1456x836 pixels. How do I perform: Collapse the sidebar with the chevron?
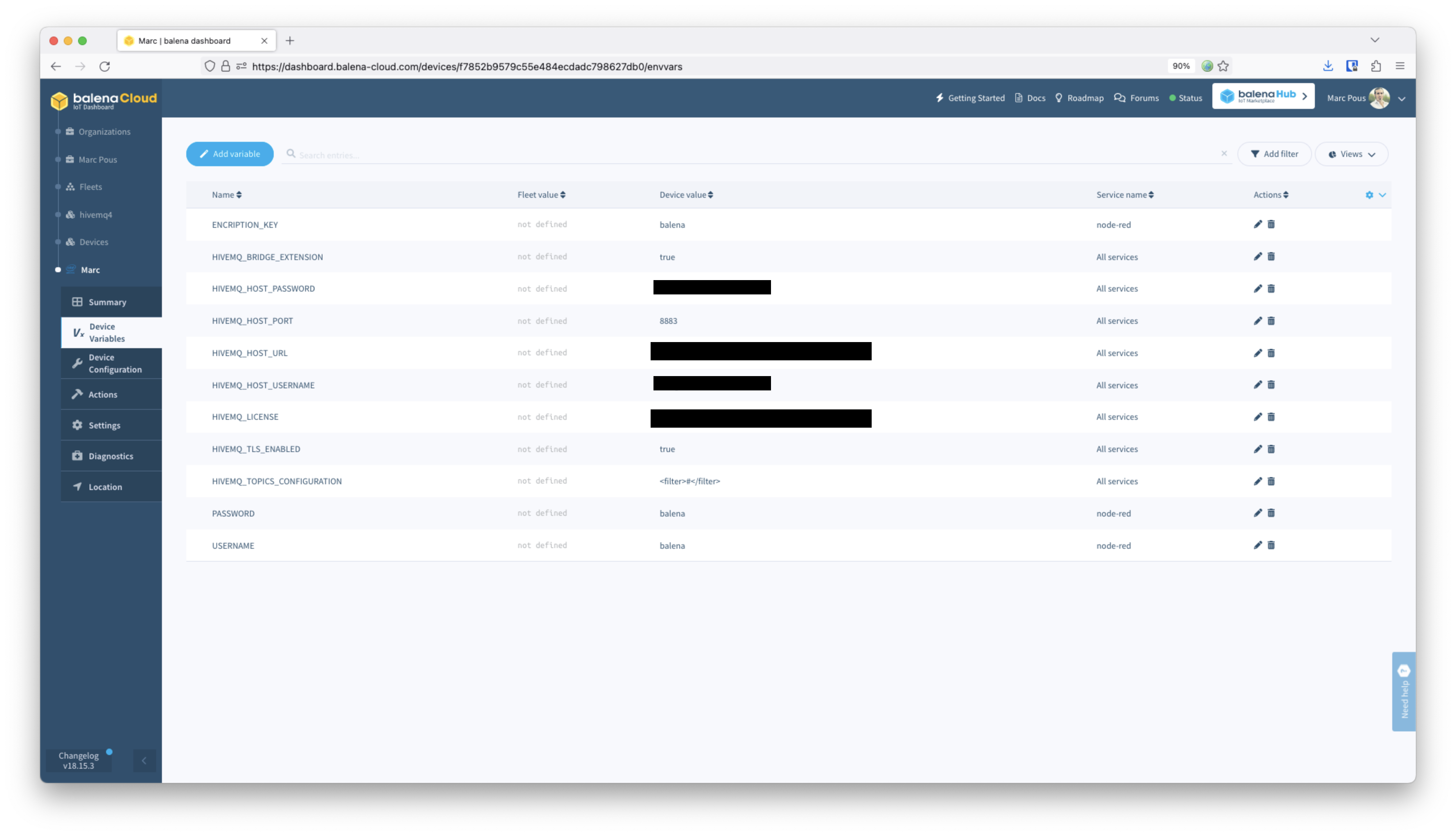tap(144, 760)
